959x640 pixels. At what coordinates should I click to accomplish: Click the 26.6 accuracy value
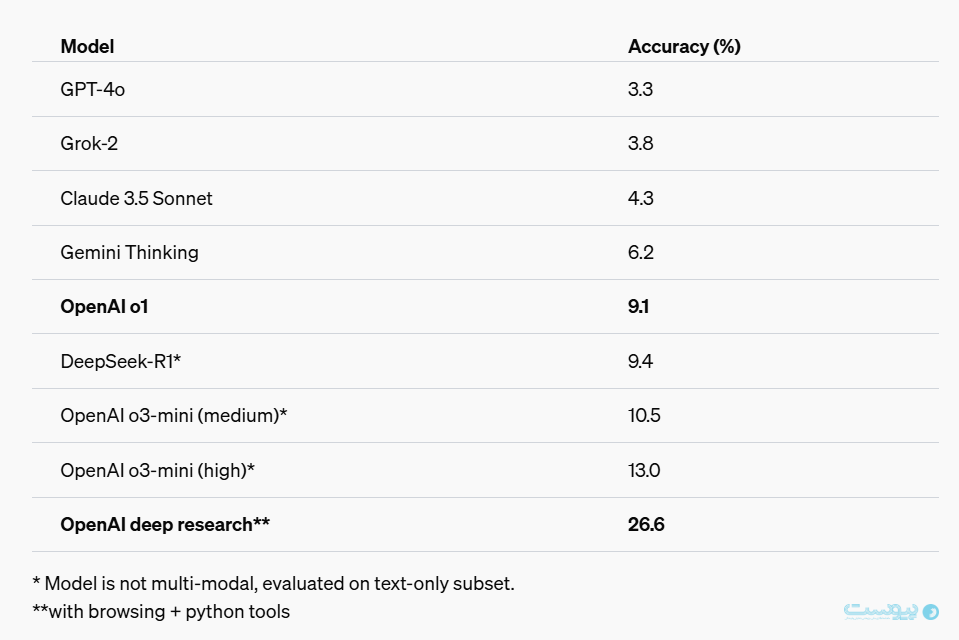click(646, 524)
